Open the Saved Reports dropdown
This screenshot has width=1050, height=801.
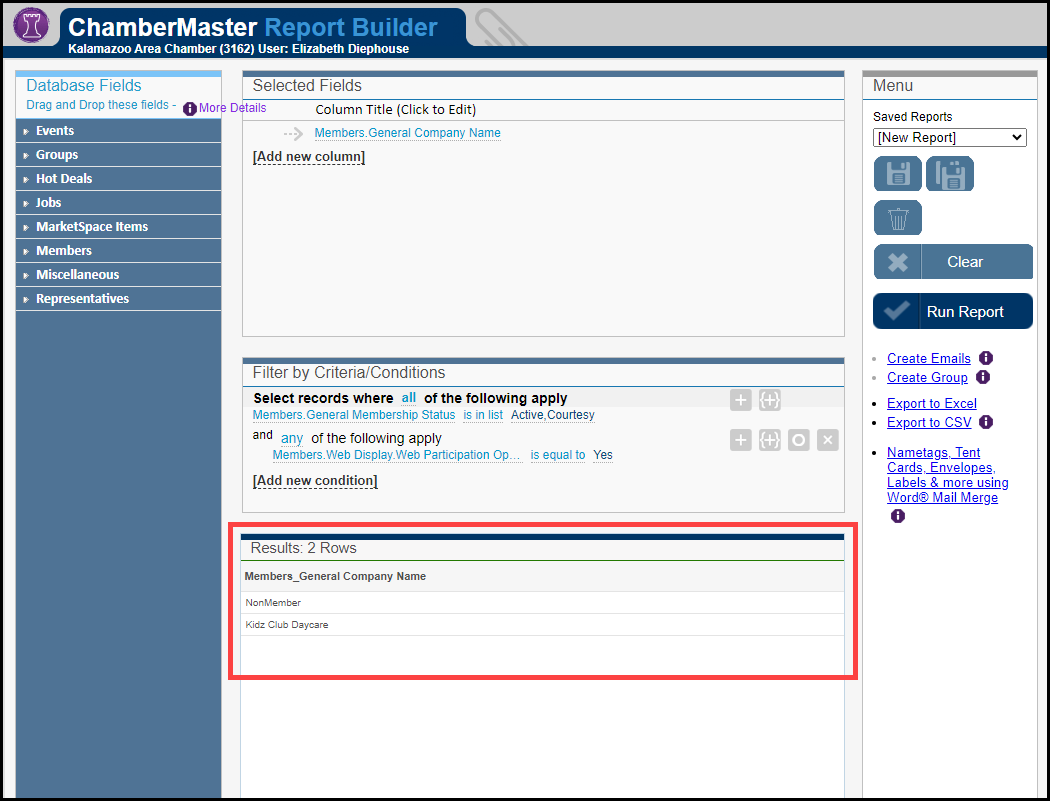[x=949, y=137]
